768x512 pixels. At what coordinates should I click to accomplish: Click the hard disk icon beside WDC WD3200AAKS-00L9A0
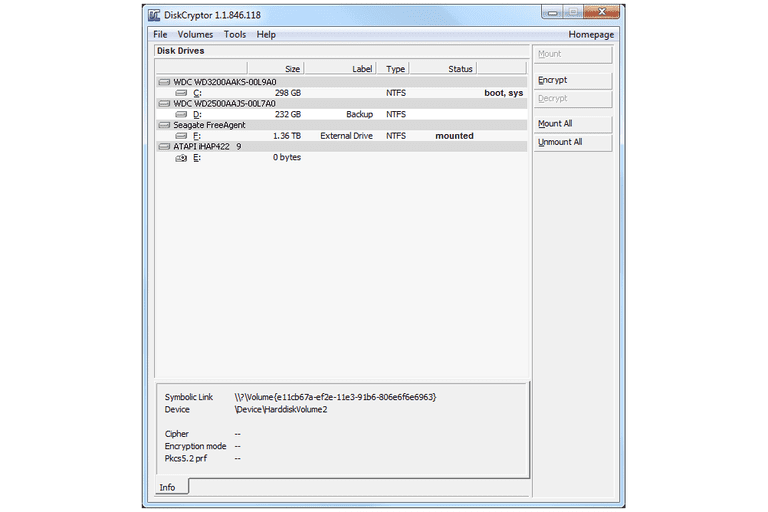point(165,82)
